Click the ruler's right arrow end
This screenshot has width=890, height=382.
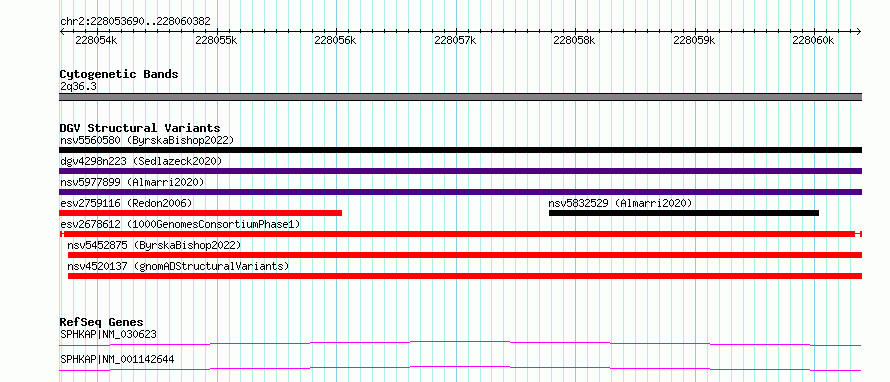click(859, 31)
